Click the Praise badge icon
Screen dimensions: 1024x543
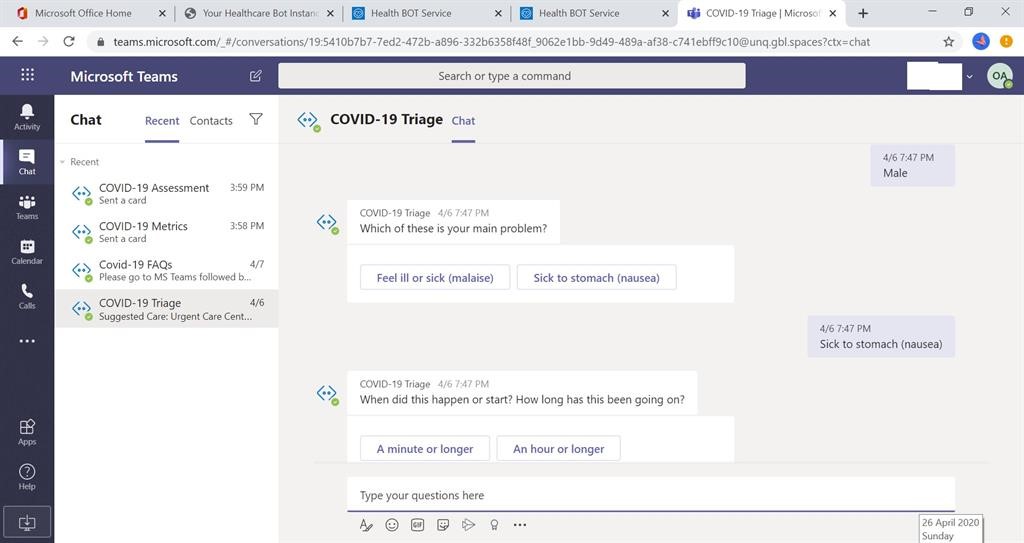(494, 525)
